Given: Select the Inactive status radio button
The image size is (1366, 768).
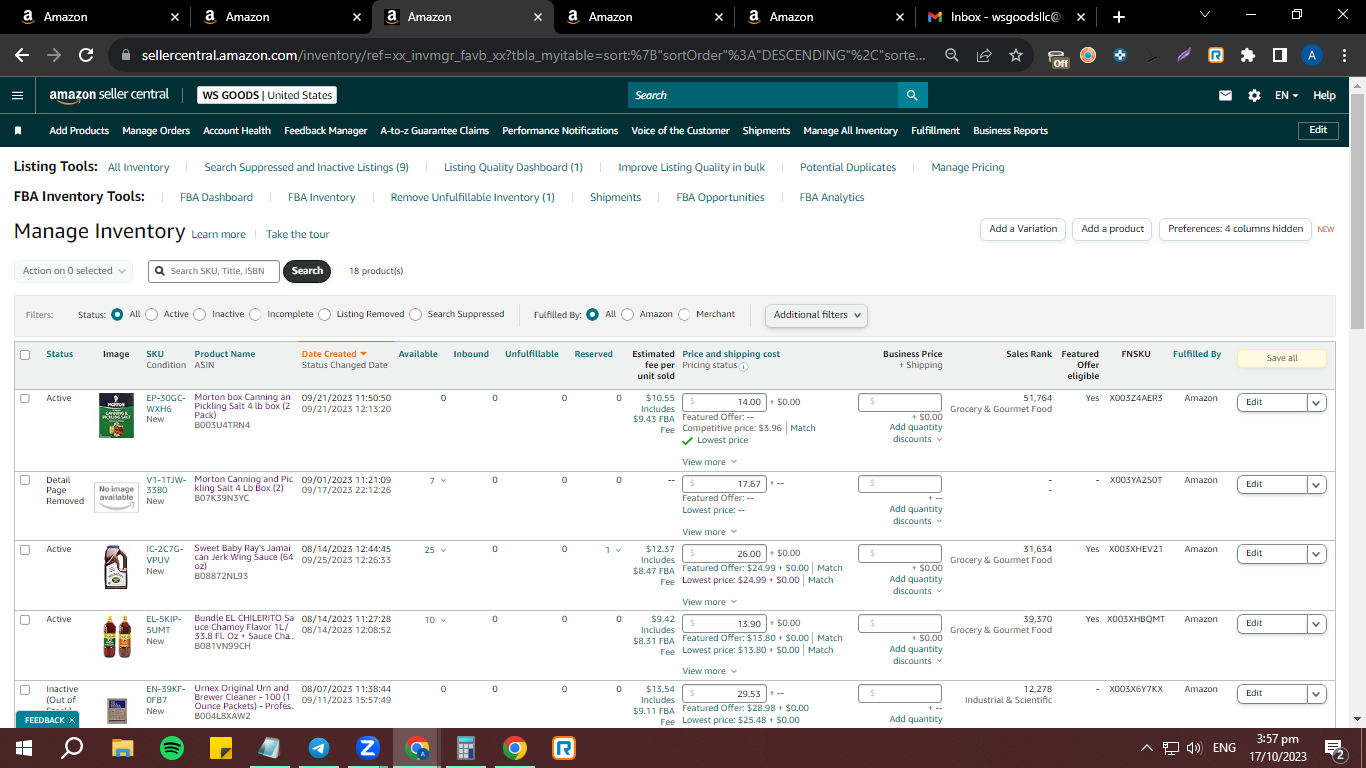Looking at the screenshot, I should [200, 314].
